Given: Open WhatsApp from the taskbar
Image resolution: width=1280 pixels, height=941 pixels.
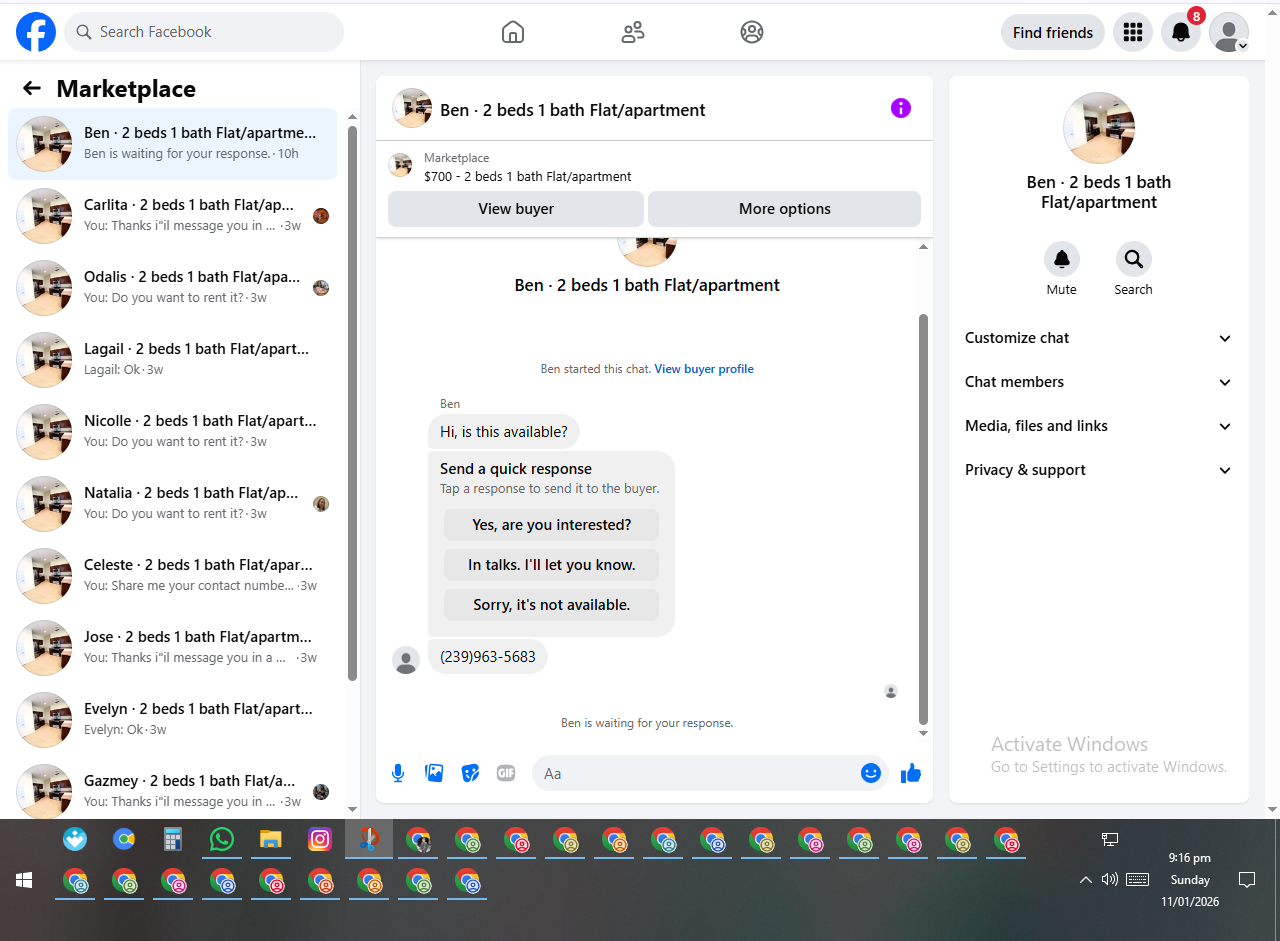Looking at the screenshot, I should tap(222, 840).
